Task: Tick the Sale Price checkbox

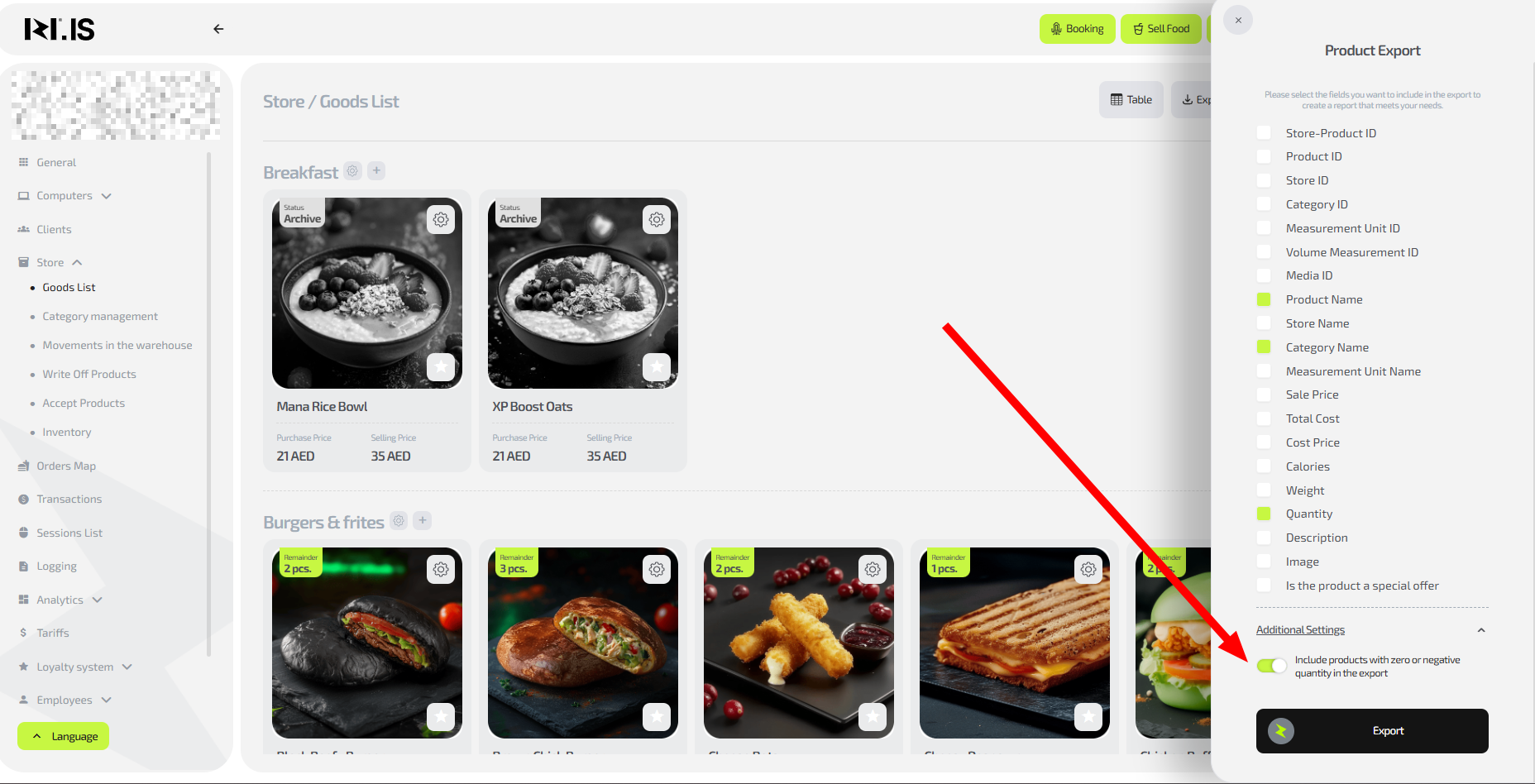Action: pos(1264,394)
